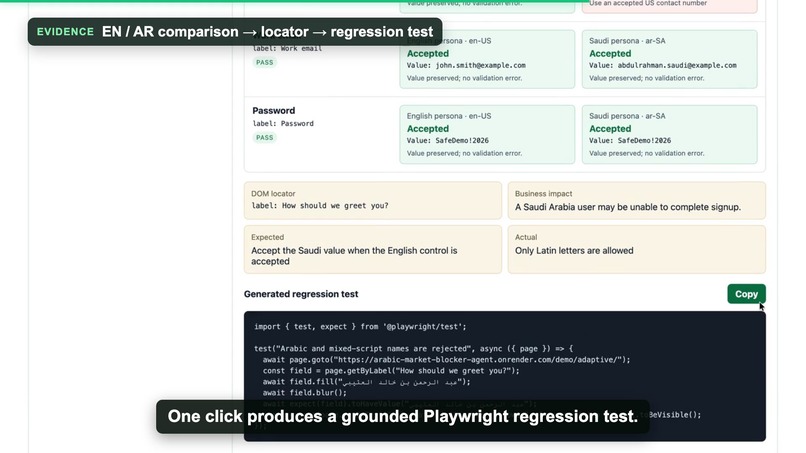Viewport: 806px width, 453px height.
Task: Click 'label: Password' locator text
Action: (x=283, y=123)
